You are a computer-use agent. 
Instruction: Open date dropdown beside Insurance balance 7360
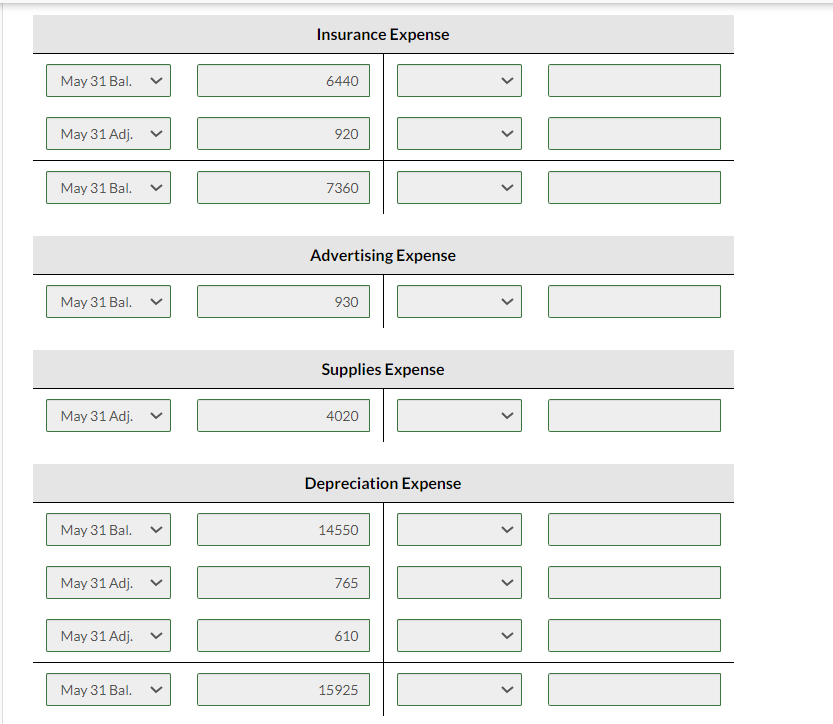coord(108,188)
